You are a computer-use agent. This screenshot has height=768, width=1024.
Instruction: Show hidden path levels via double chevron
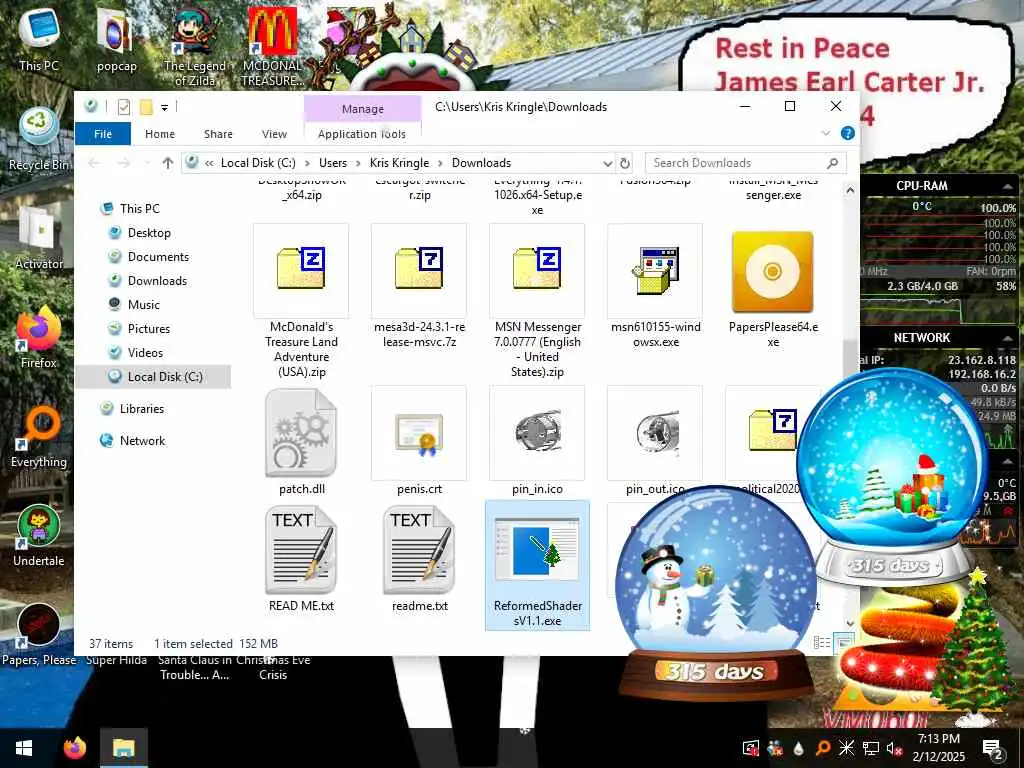pyautogui.click(x=209, y=163)
